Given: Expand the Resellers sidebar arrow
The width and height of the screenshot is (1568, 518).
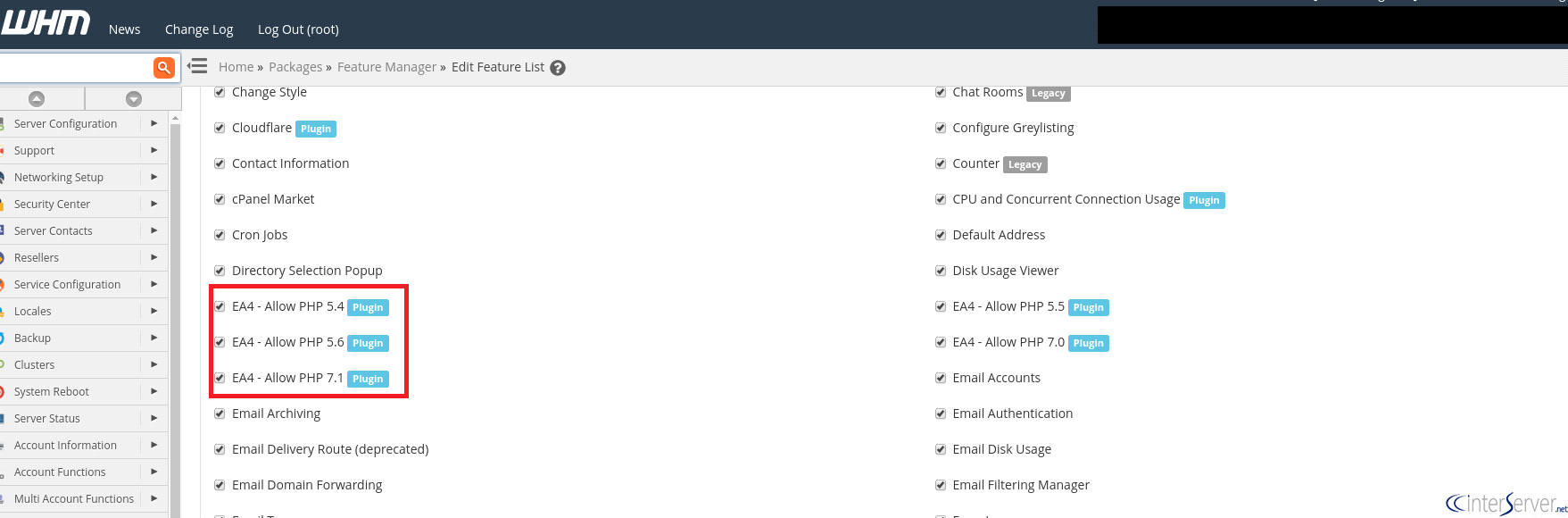Looking at the screenshot, I should pos(153,257).
